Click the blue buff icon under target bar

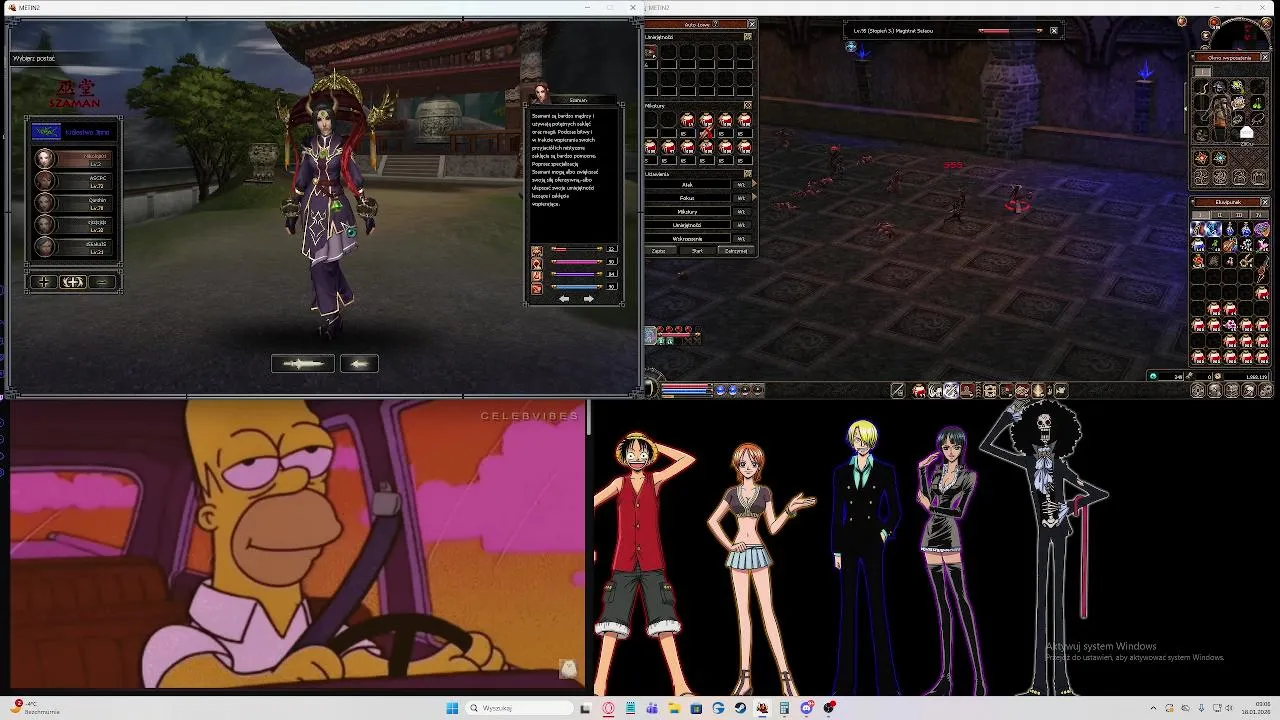tap(851, 46)
